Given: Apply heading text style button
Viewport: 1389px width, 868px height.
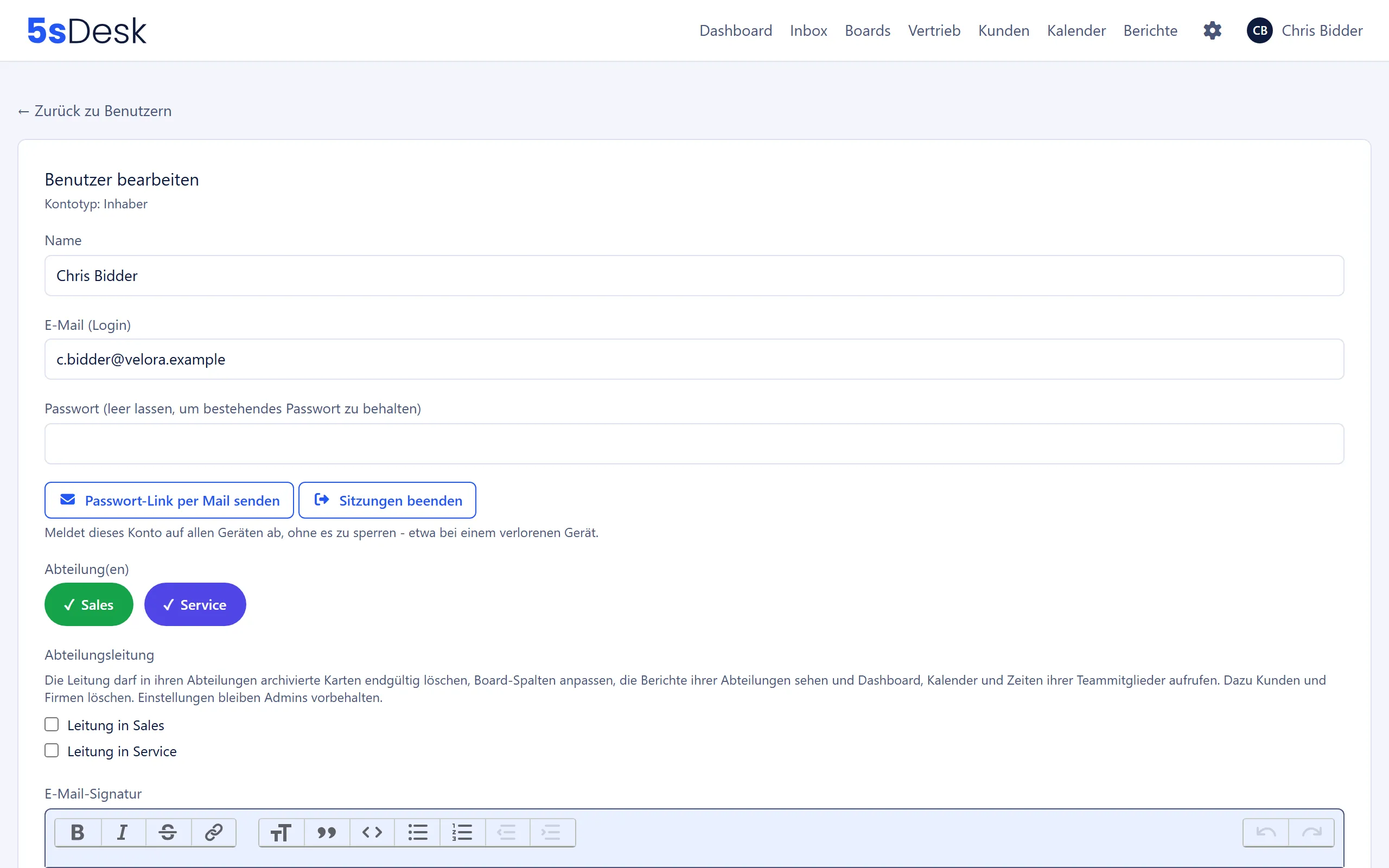Looking at the screenshot, I should (281, 832).
